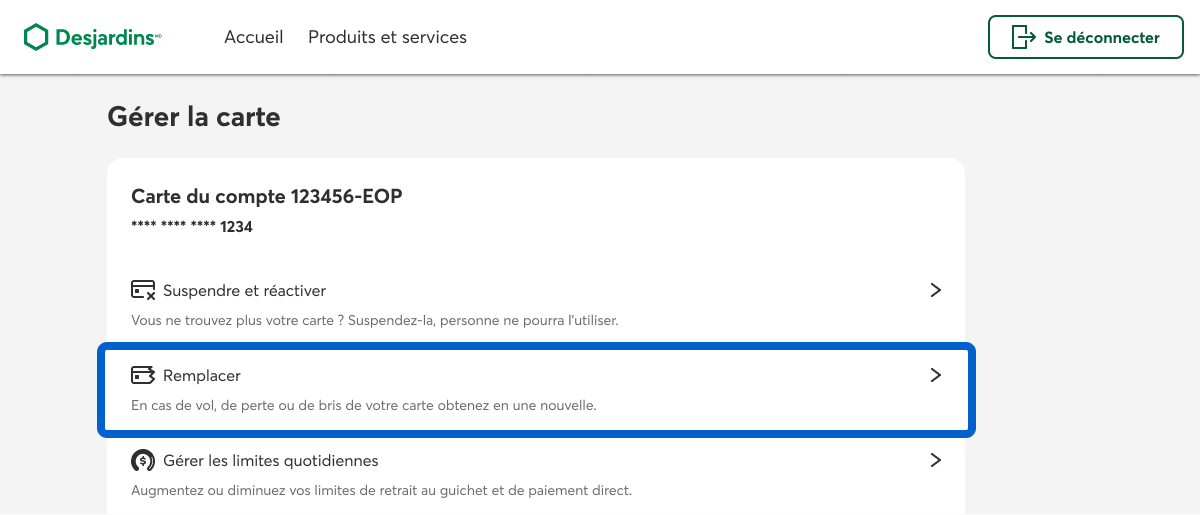Open the Remplacer row chevron arrow
Viewport: 1200px width, 515px height.
(935, 376)
